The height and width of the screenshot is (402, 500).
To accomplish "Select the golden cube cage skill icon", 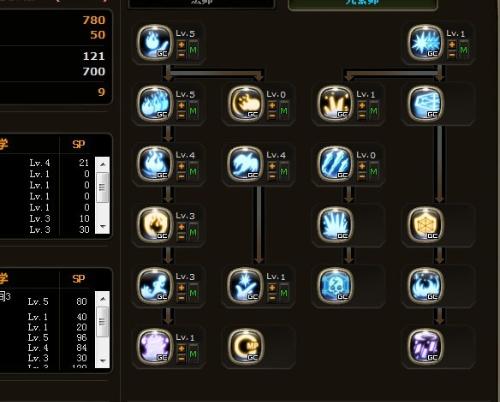I will pos(425,224).
